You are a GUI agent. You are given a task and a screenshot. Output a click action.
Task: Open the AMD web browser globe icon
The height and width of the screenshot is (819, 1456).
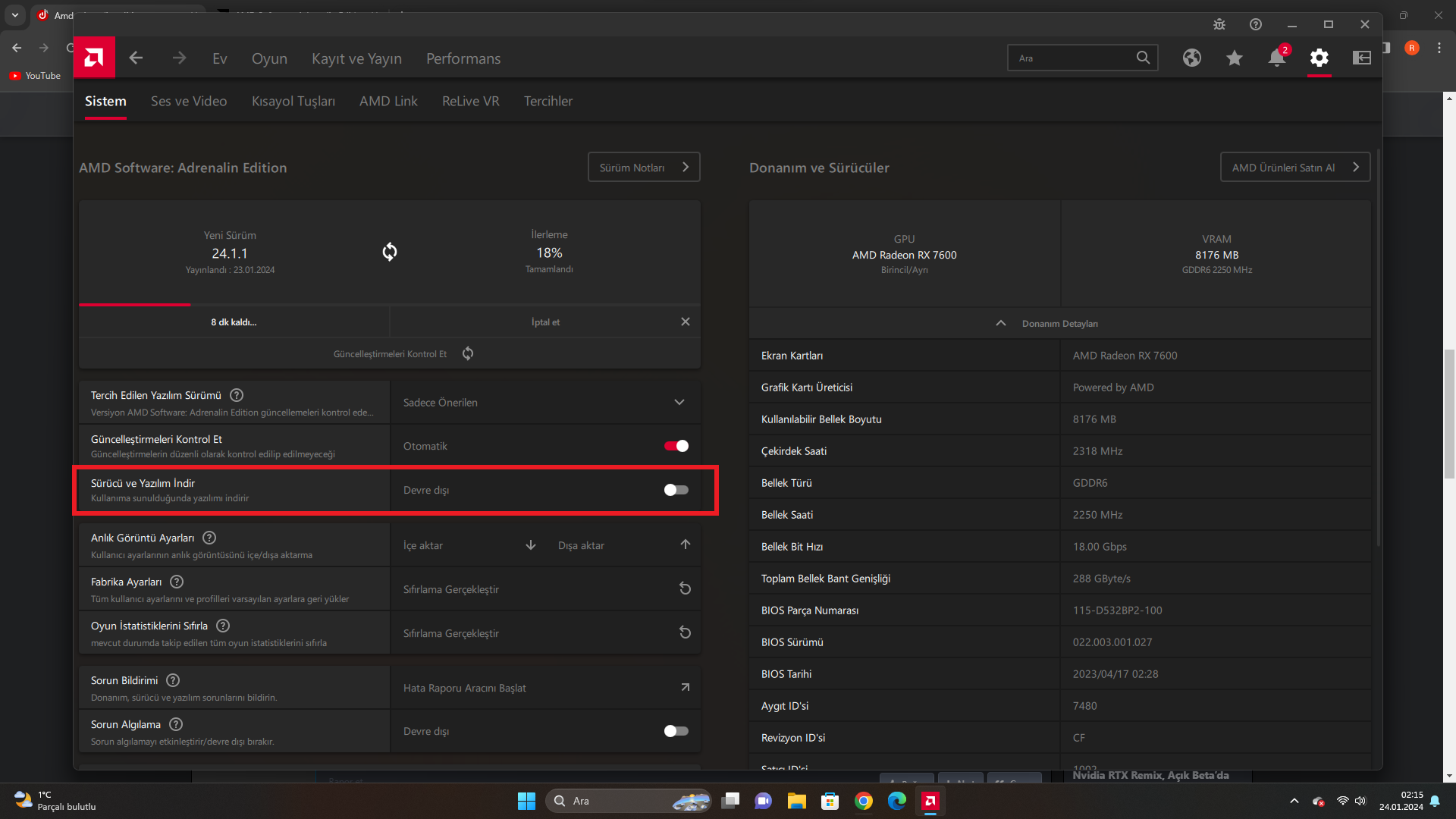pyautogui.click(x=1192, y=58)
